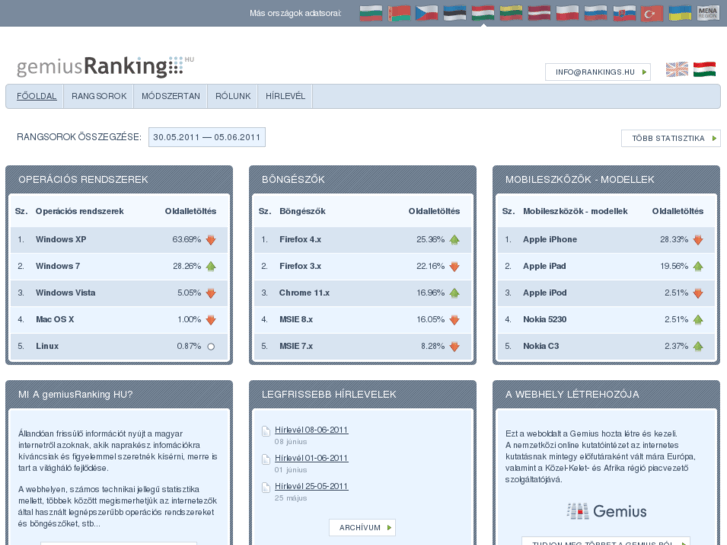Click the Chrome 11.x row label
The width and height of the screenshot is (727, 545).
click(304, 293)
